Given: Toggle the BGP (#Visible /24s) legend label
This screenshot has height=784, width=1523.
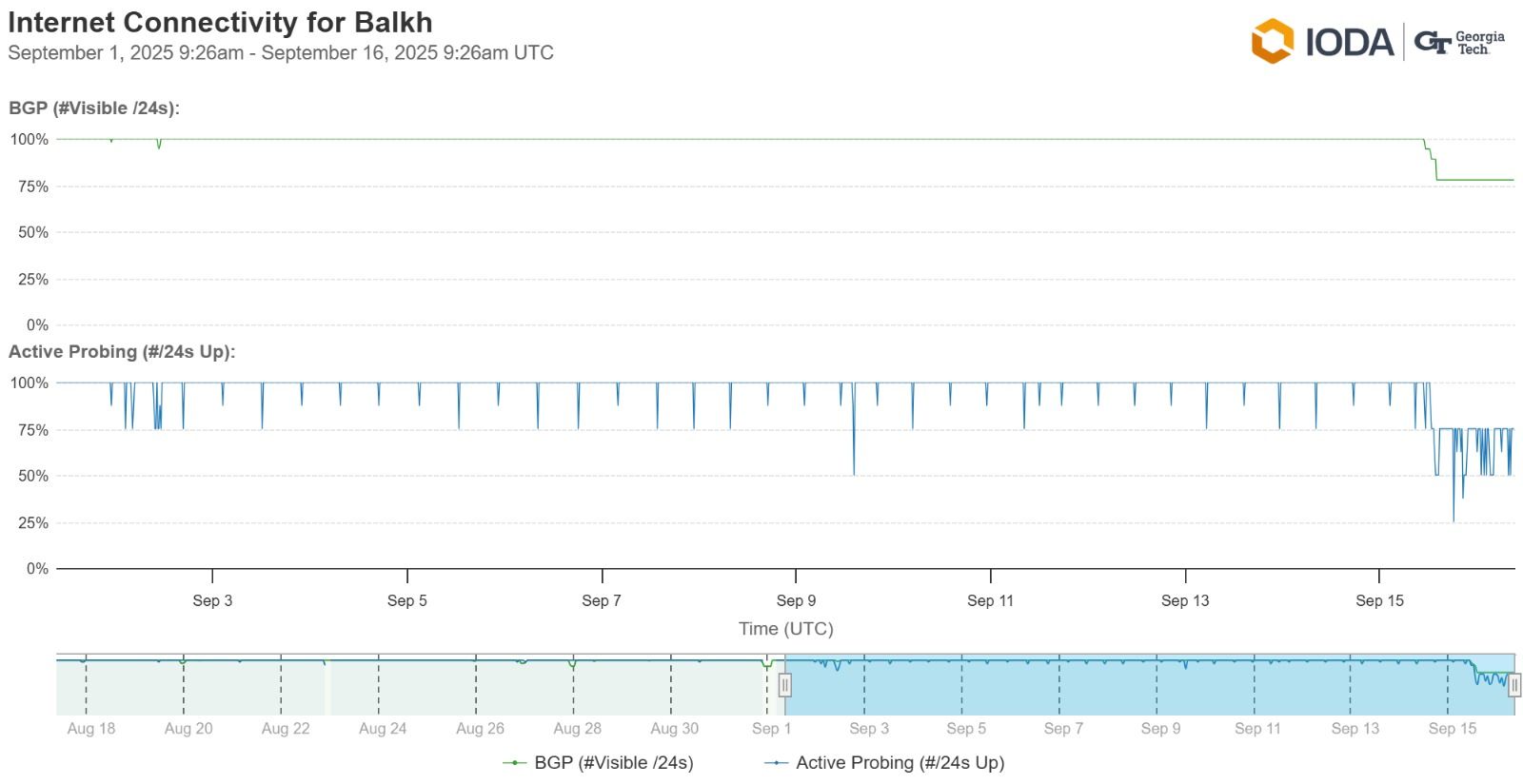Looking at the screenshot, I should [x=613, y=762].
